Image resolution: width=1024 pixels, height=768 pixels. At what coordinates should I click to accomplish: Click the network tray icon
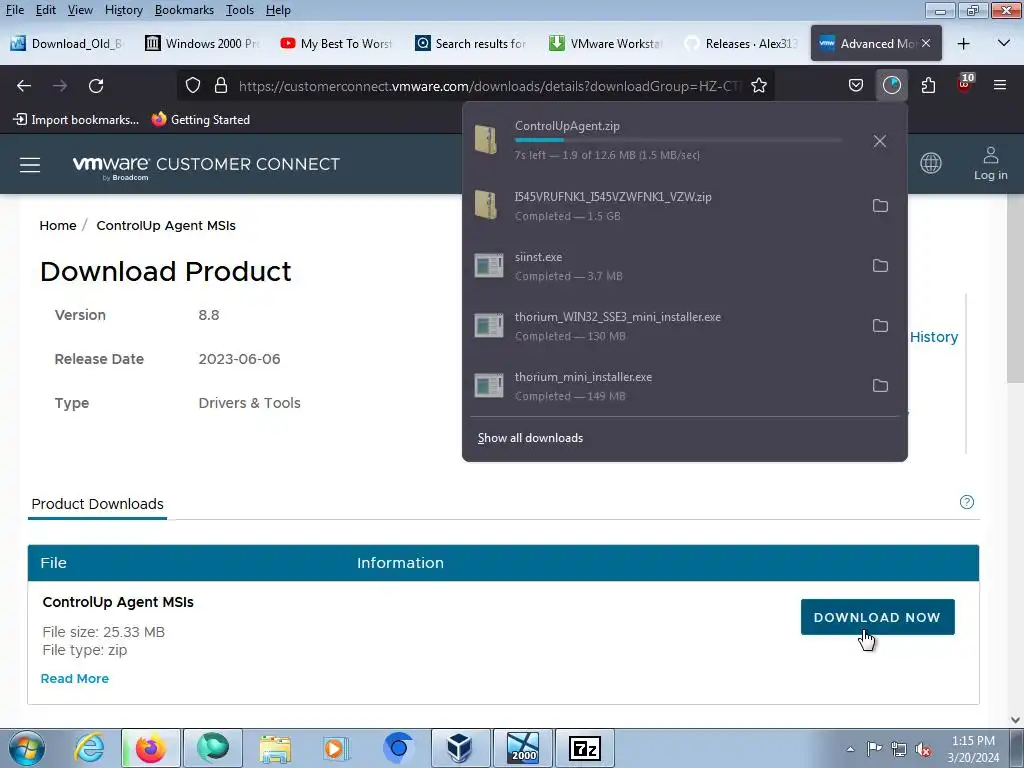pyautogui.click(x=899, y=749)
